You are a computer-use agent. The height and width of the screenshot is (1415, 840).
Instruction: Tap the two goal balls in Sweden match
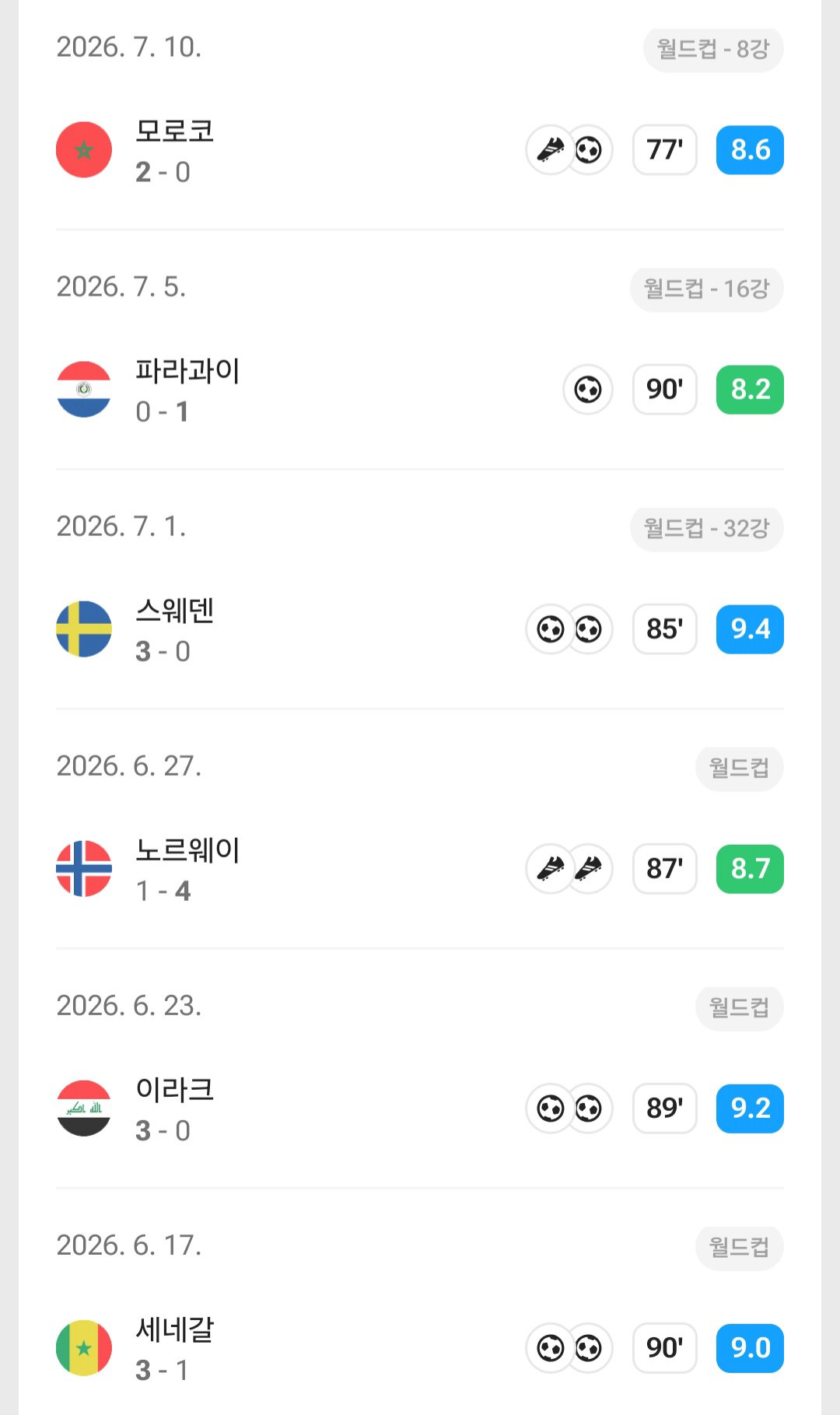[x=569, y=629]
